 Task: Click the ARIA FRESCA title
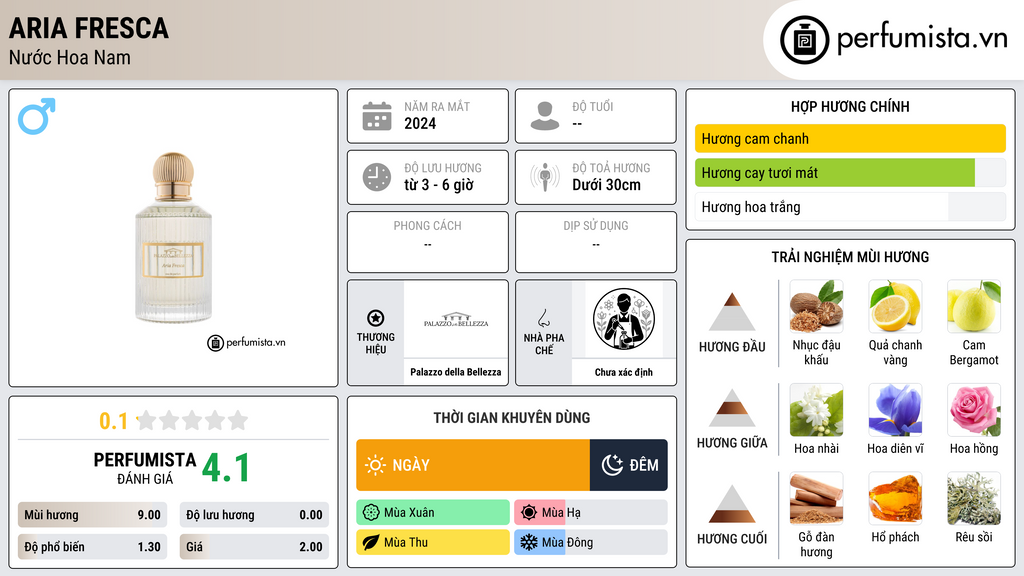89,28
